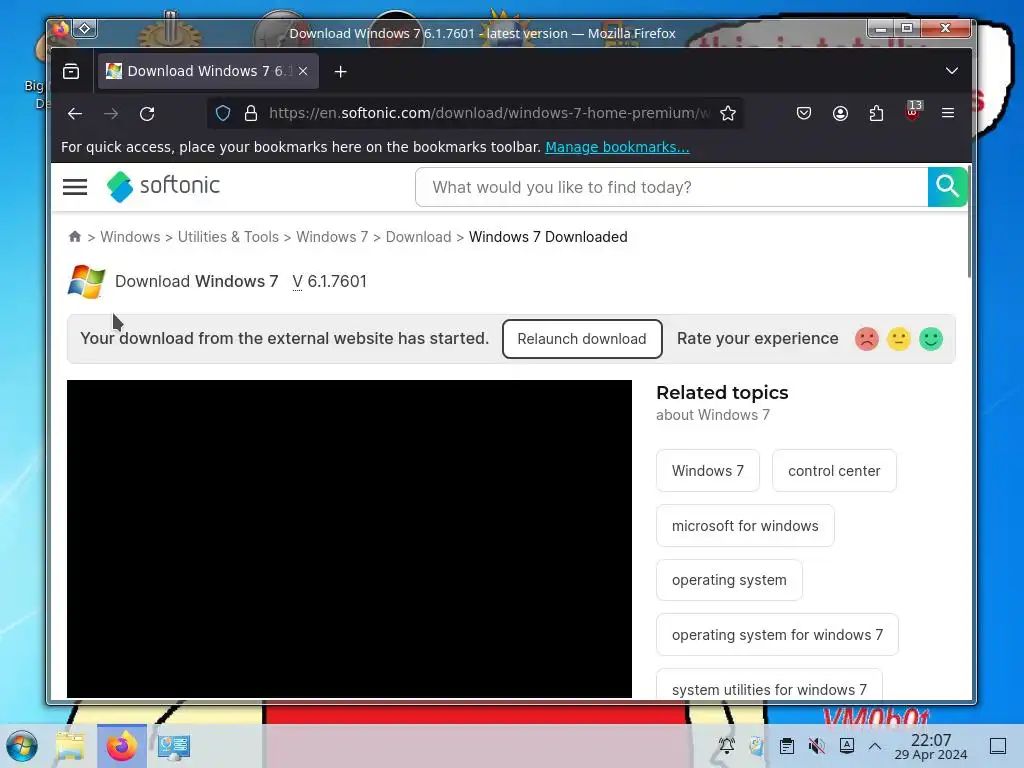Click the microsoft for windows topic tag
This screenshot has height=768, width=1024.
tap(745, 526)
